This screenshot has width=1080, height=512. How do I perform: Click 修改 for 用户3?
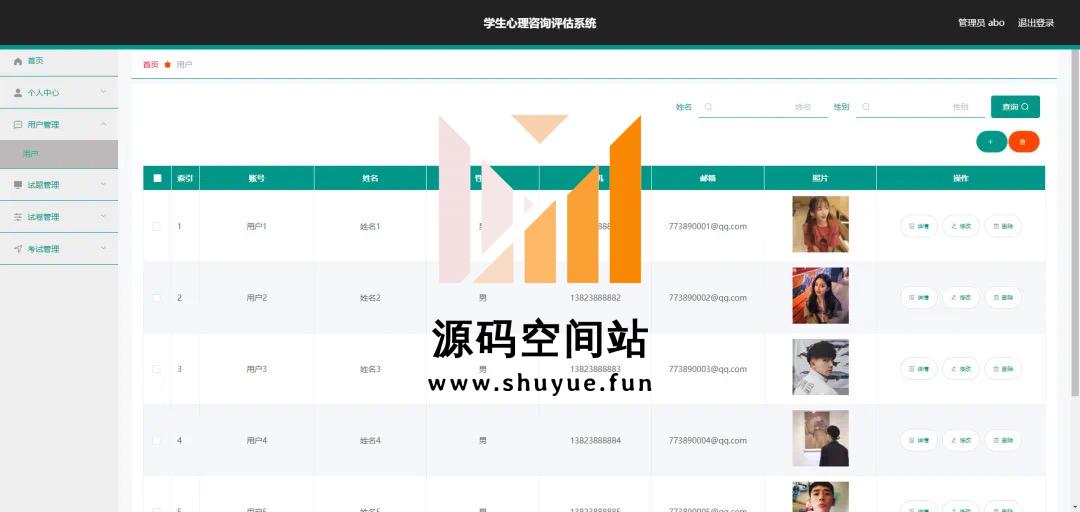[961, 369]
